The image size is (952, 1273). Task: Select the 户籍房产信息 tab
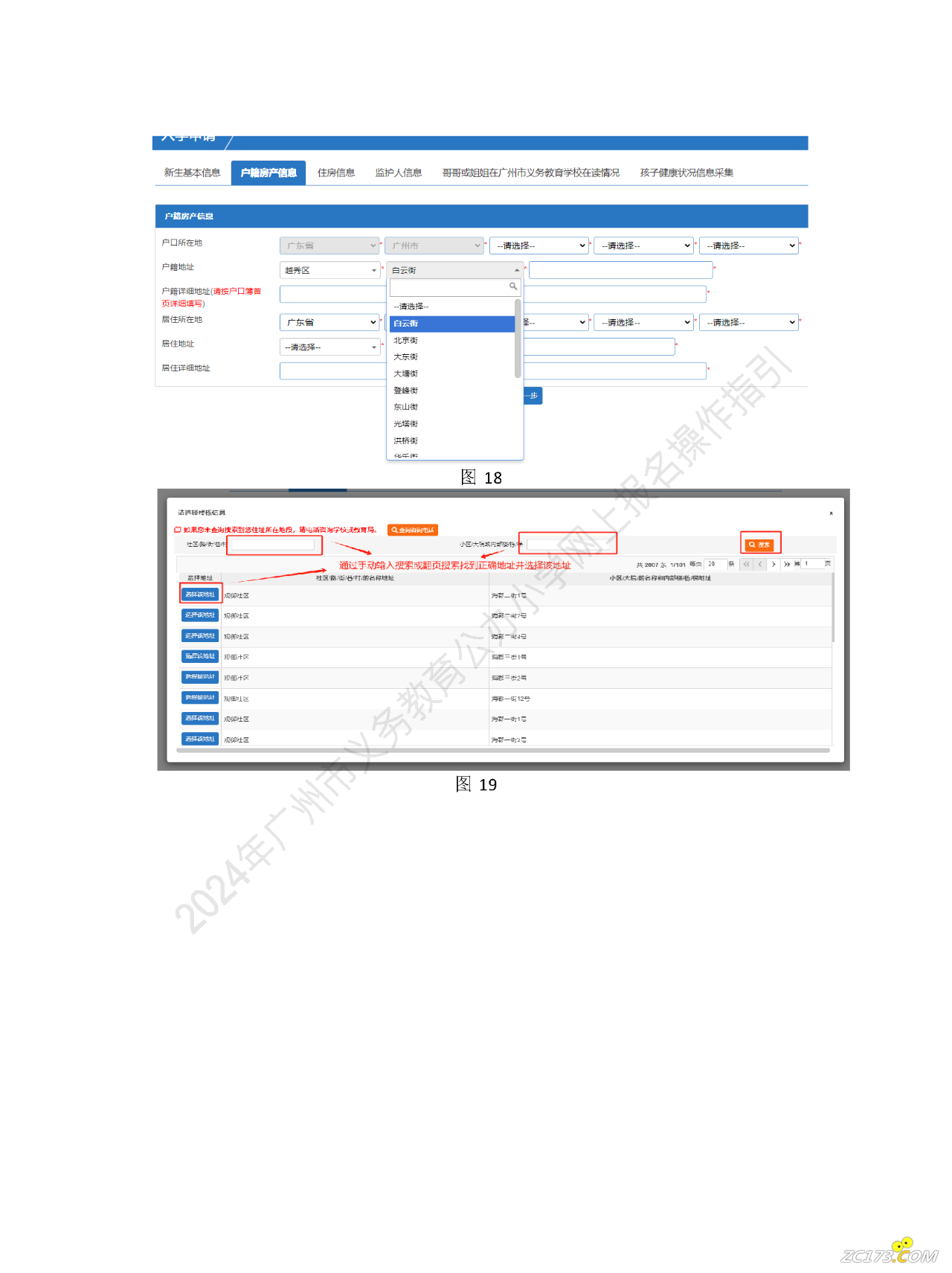pyautogui.click(x=268, y=173)
